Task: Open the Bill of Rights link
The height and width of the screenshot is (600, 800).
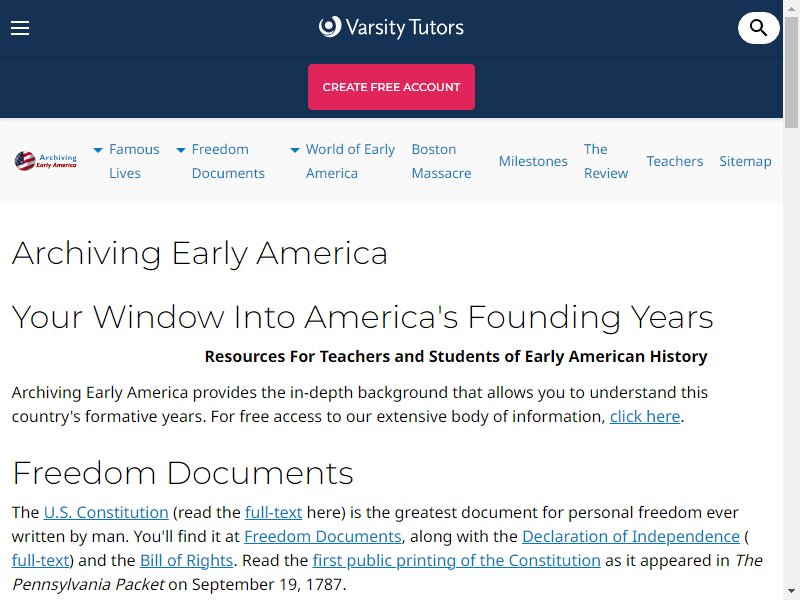Action: (186, 560)
